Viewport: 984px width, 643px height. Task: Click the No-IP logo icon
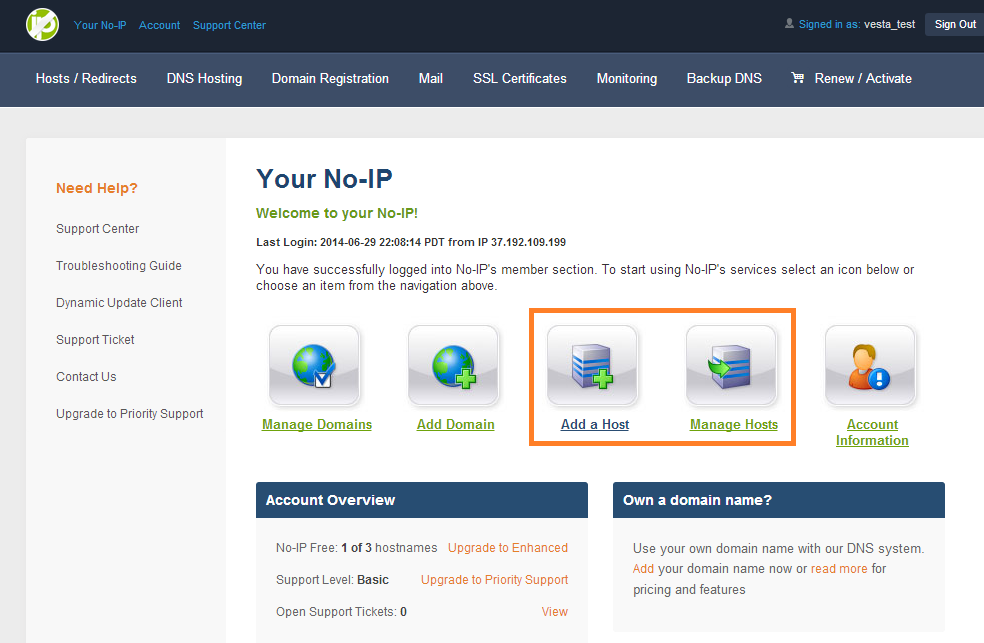[x=42, y=24]
